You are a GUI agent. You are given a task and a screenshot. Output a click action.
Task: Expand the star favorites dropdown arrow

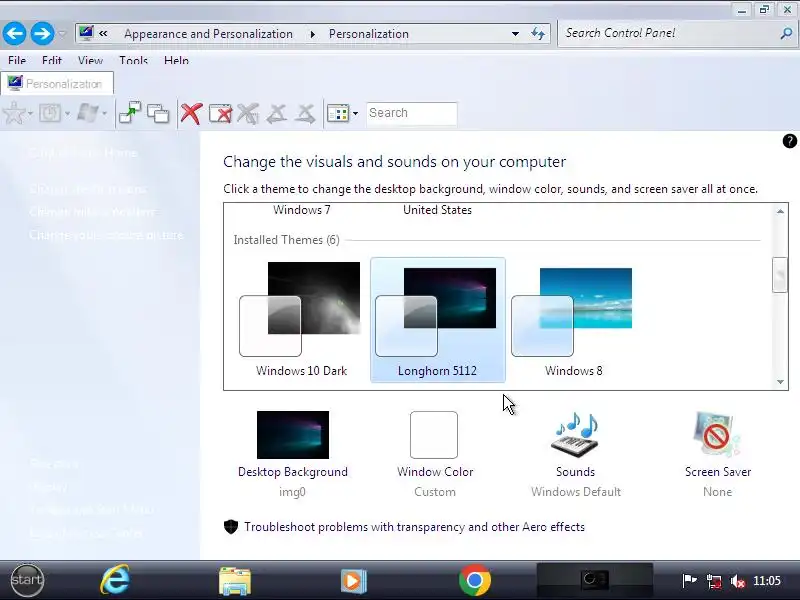[31, 113]
